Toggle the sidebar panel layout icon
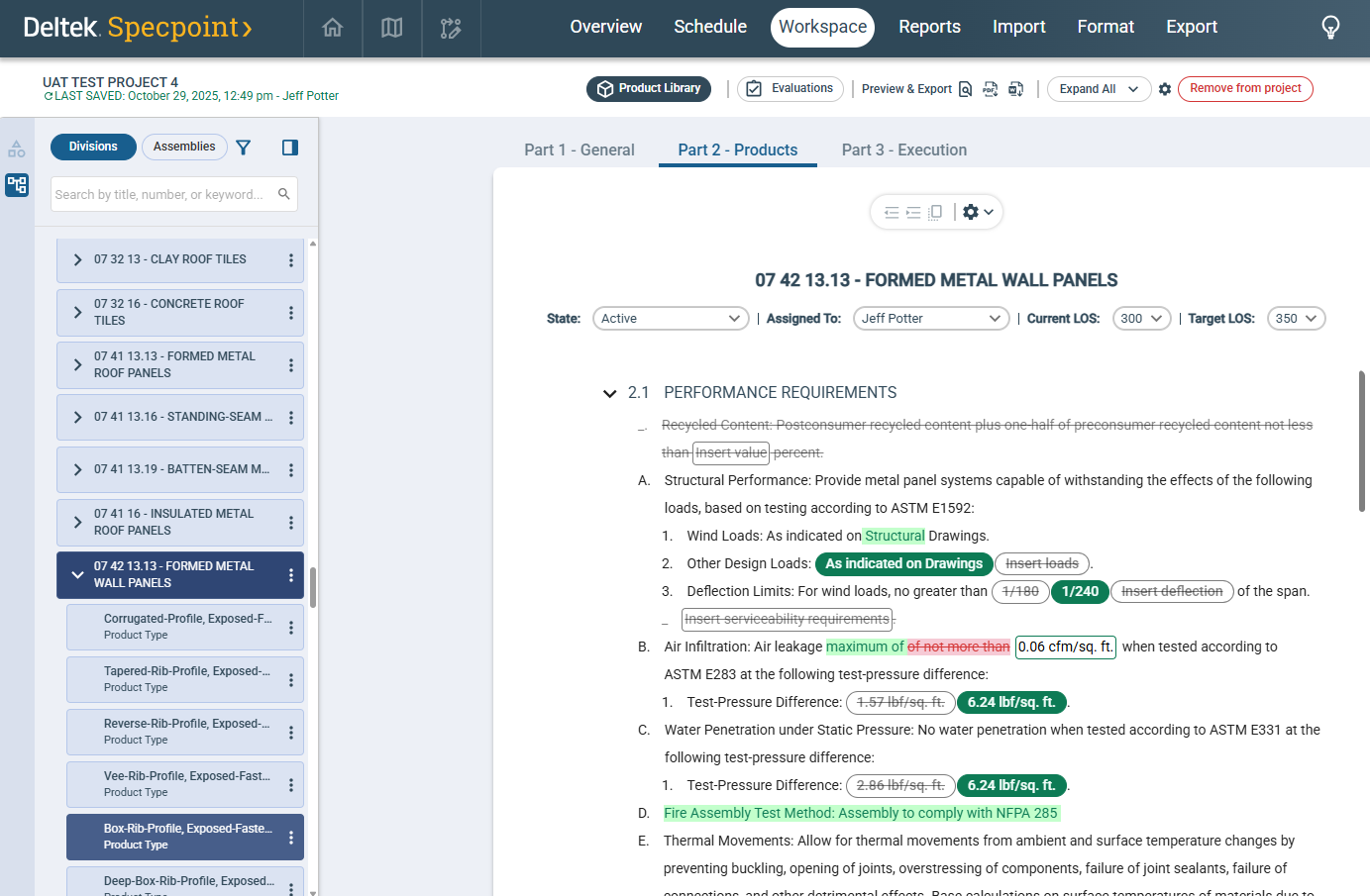This screenshot has width=1370, height=896. 290,148
